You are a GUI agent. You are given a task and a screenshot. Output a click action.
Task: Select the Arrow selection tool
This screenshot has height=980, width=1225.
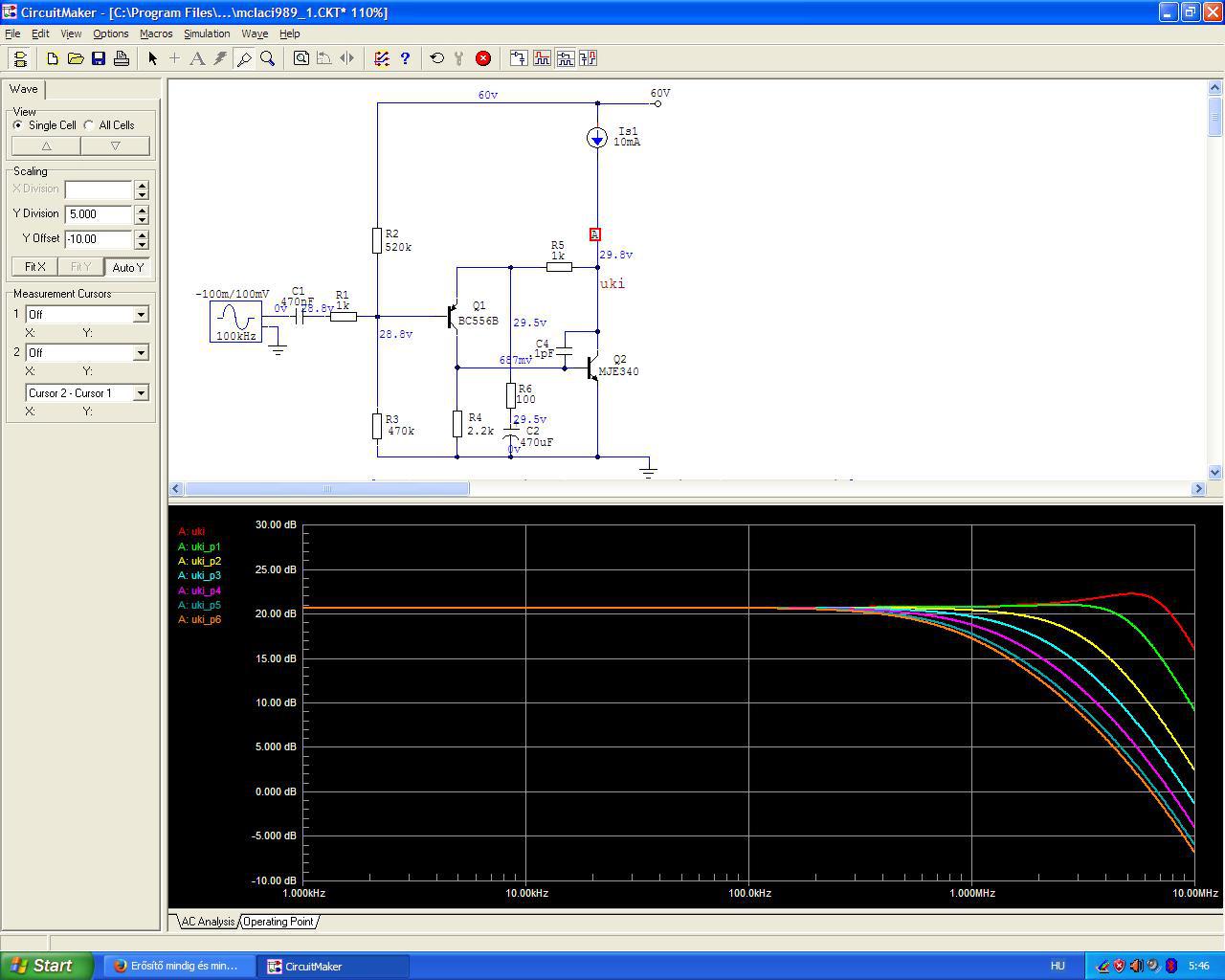click(152, 58)
